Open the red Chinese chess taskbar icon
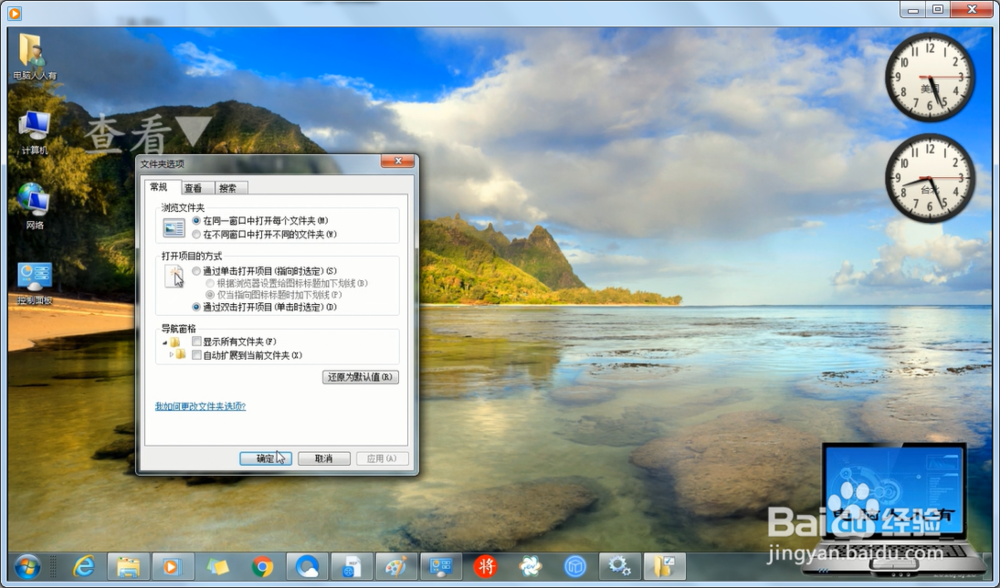This screenshot has width=1000, height=588. pyautogui.click(x=485, y=566)
